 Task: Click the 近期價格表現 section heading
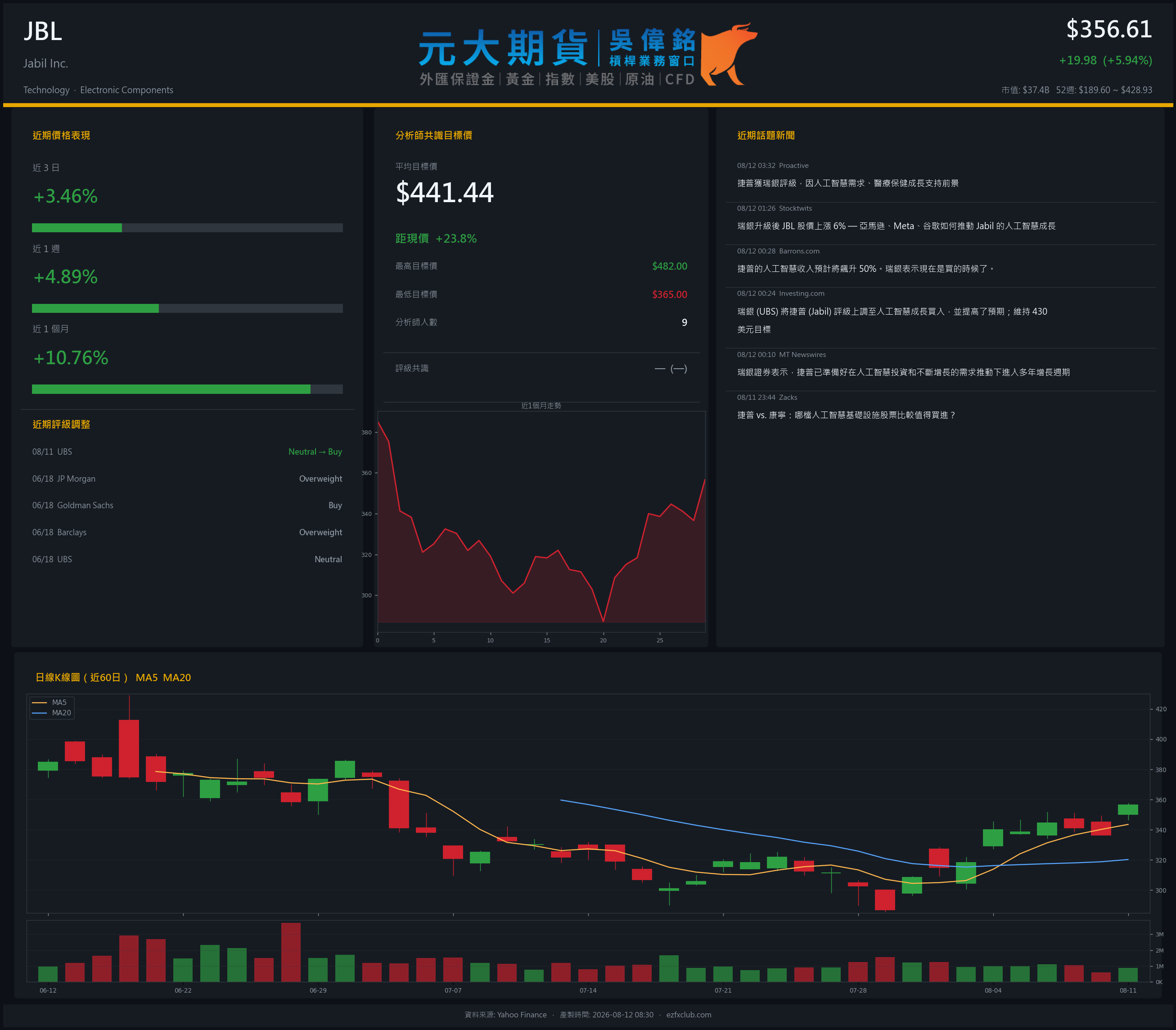coord(62,135)
